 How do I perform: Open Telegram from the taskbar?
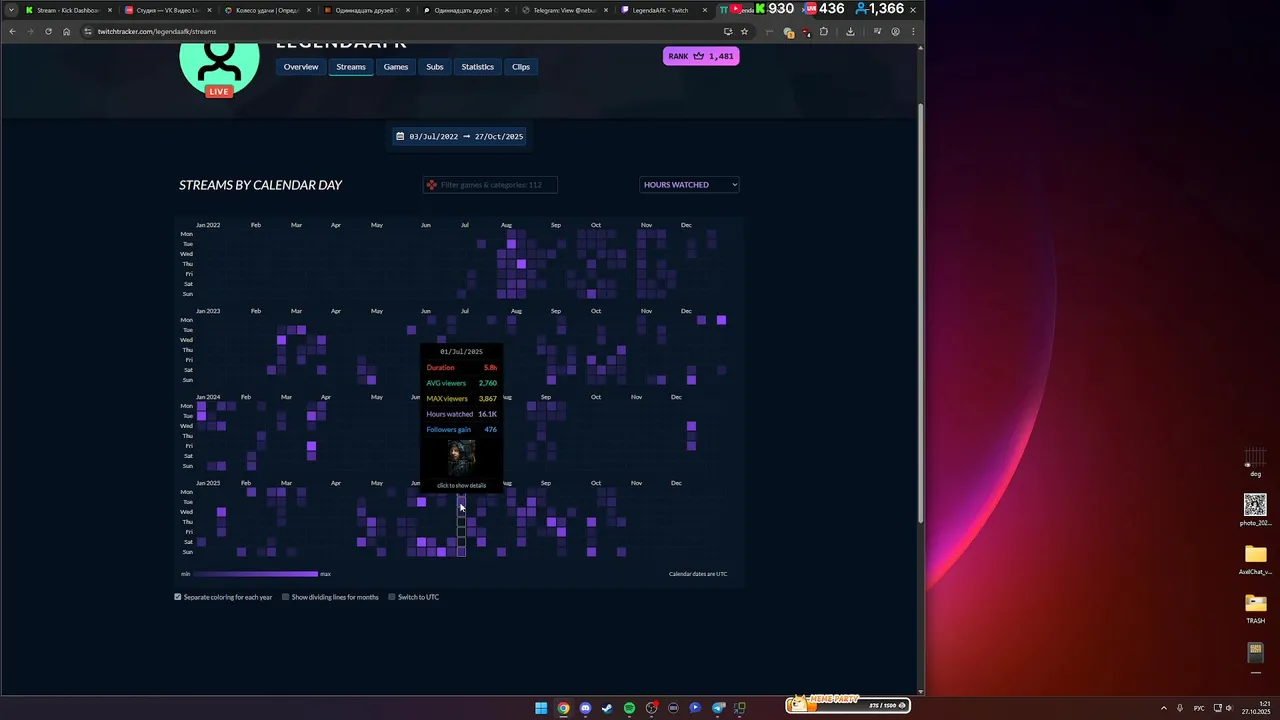click(718, 708)
